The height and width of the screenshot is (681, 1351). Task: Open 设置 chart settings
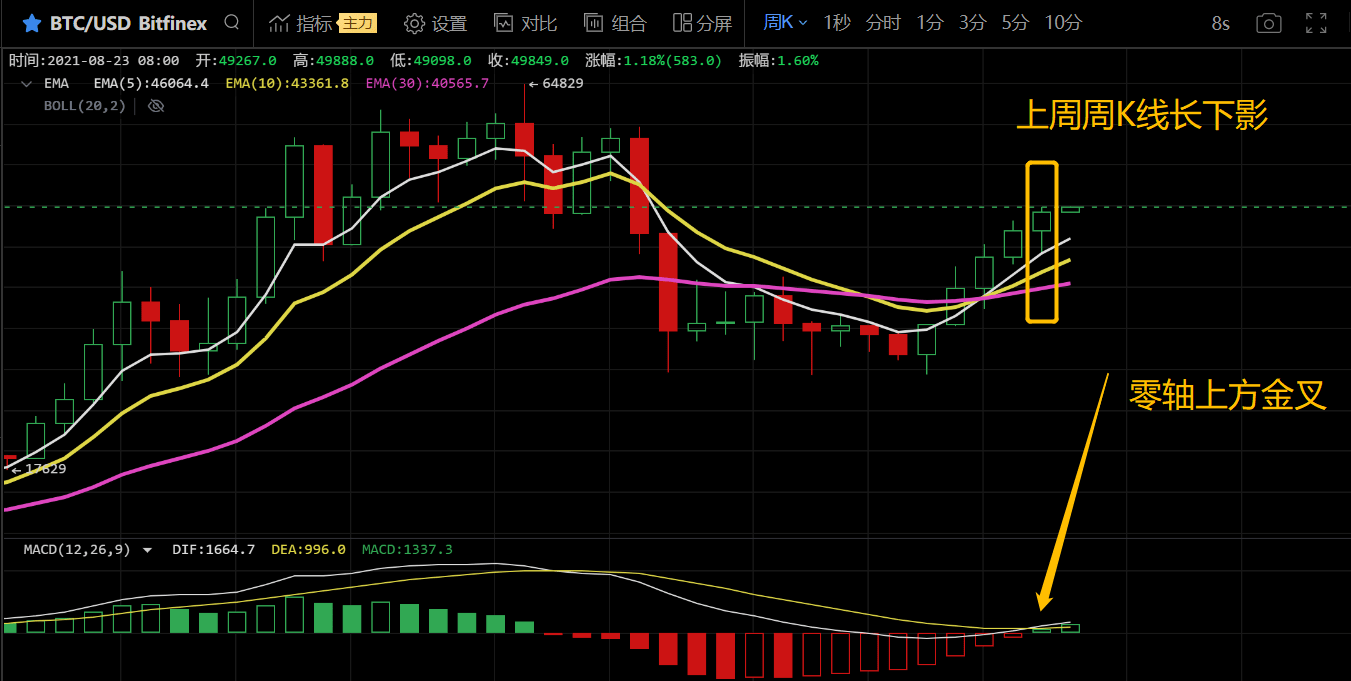(436, 23)
